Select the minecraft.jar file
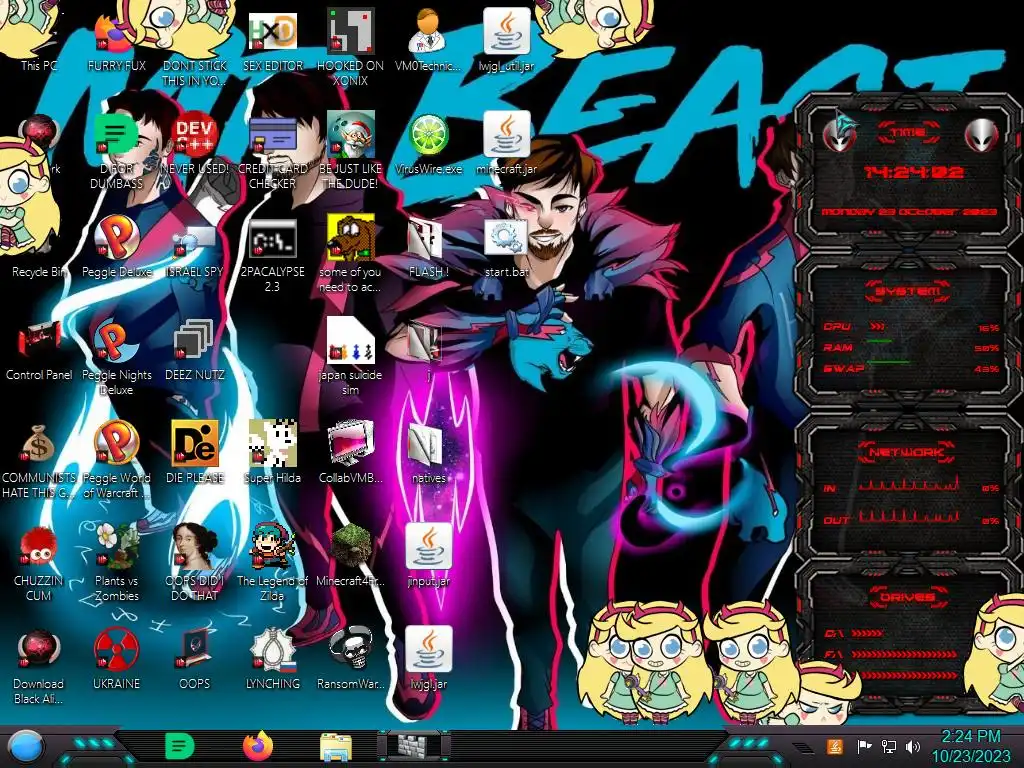1024x768 pixels. (x=506, y=135)
